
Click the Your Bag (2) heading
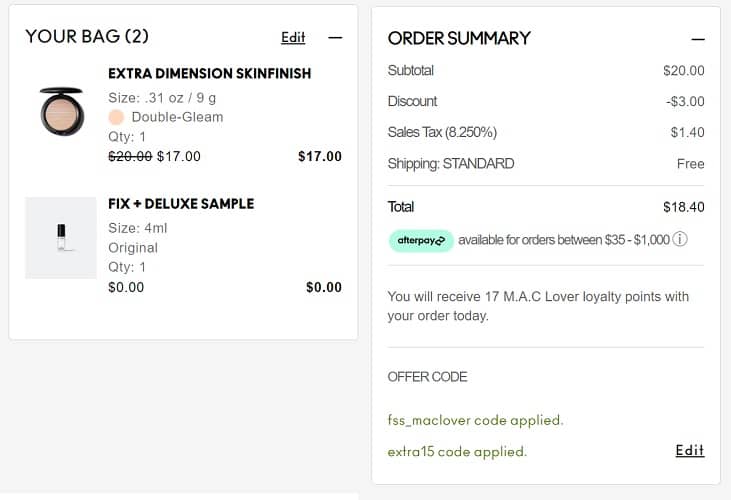point(87,37)
